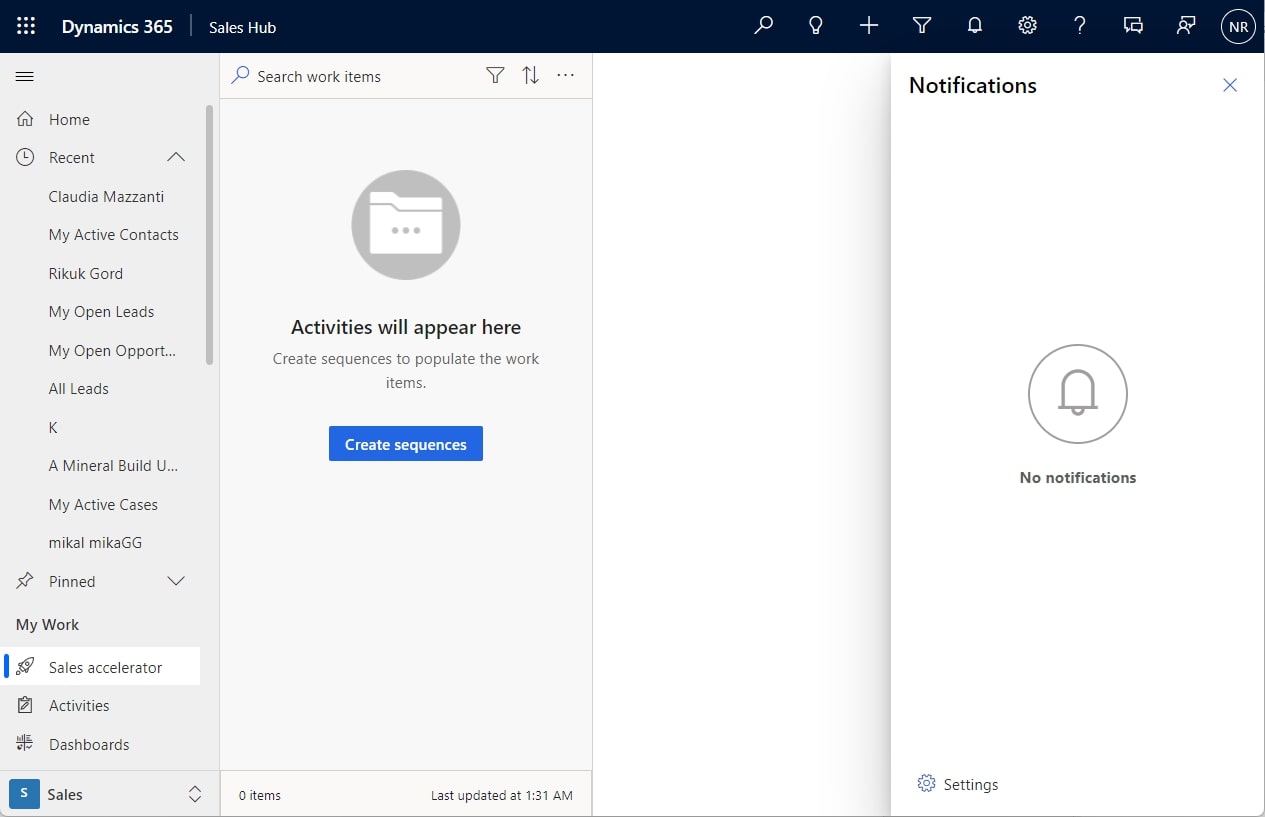Screen dimensions: 1265x817
Task: Expand the Pinned section chevron
Action: click(x=176, y=582)
